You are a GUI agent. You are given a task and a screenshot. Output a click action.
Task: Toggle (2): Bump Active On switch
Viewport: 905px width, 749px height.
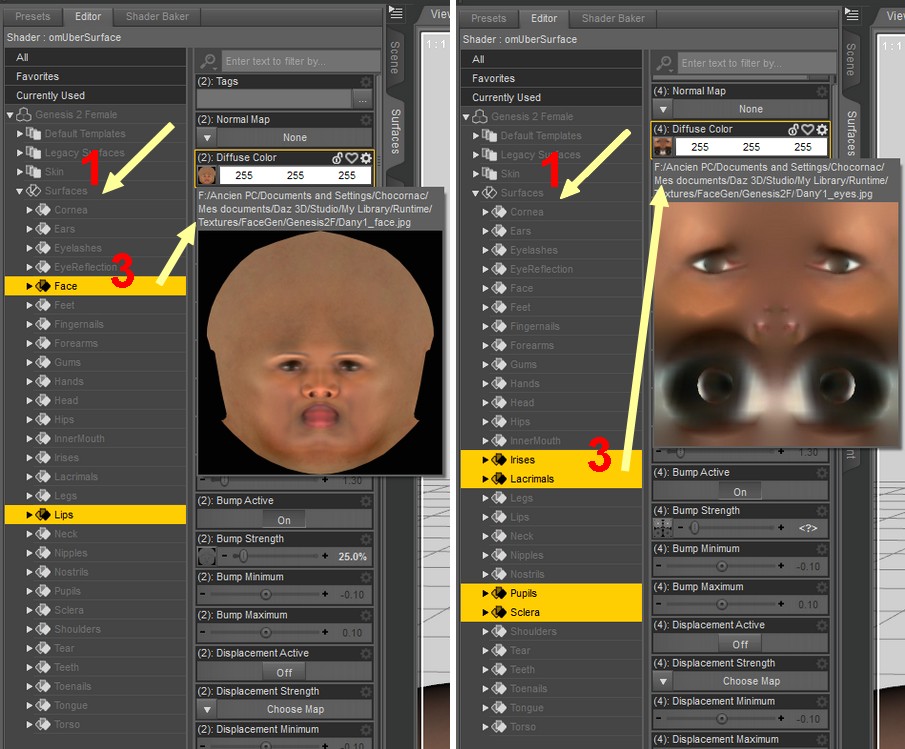283,520
